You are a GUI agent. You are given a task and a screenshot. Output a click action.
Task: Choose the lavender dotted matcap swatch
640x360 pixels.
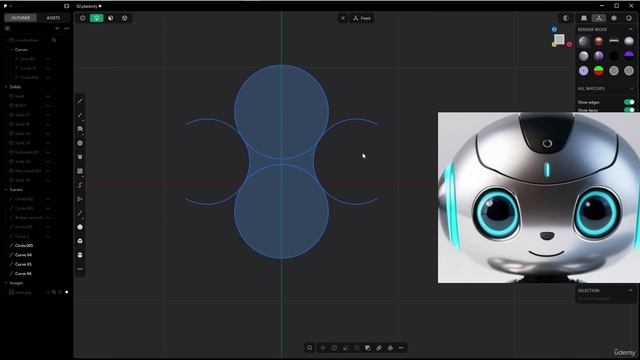[584, 71]
